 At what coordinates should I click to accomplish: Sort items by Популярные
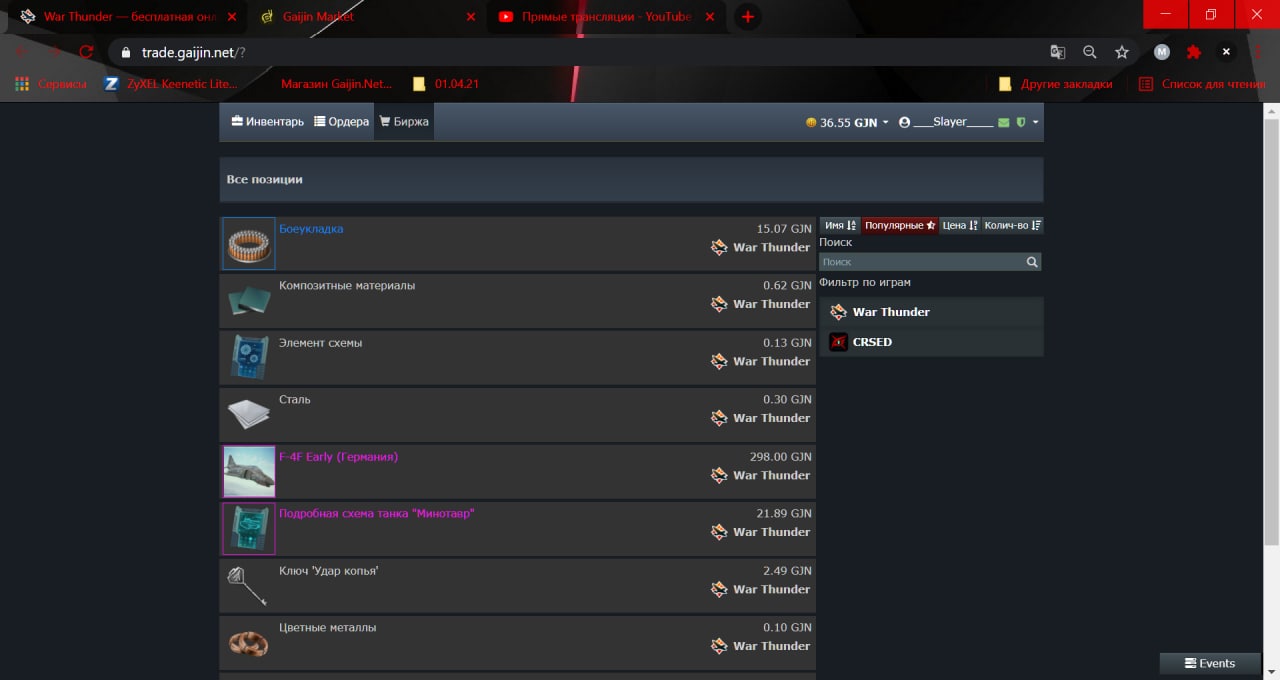(900, 225)
